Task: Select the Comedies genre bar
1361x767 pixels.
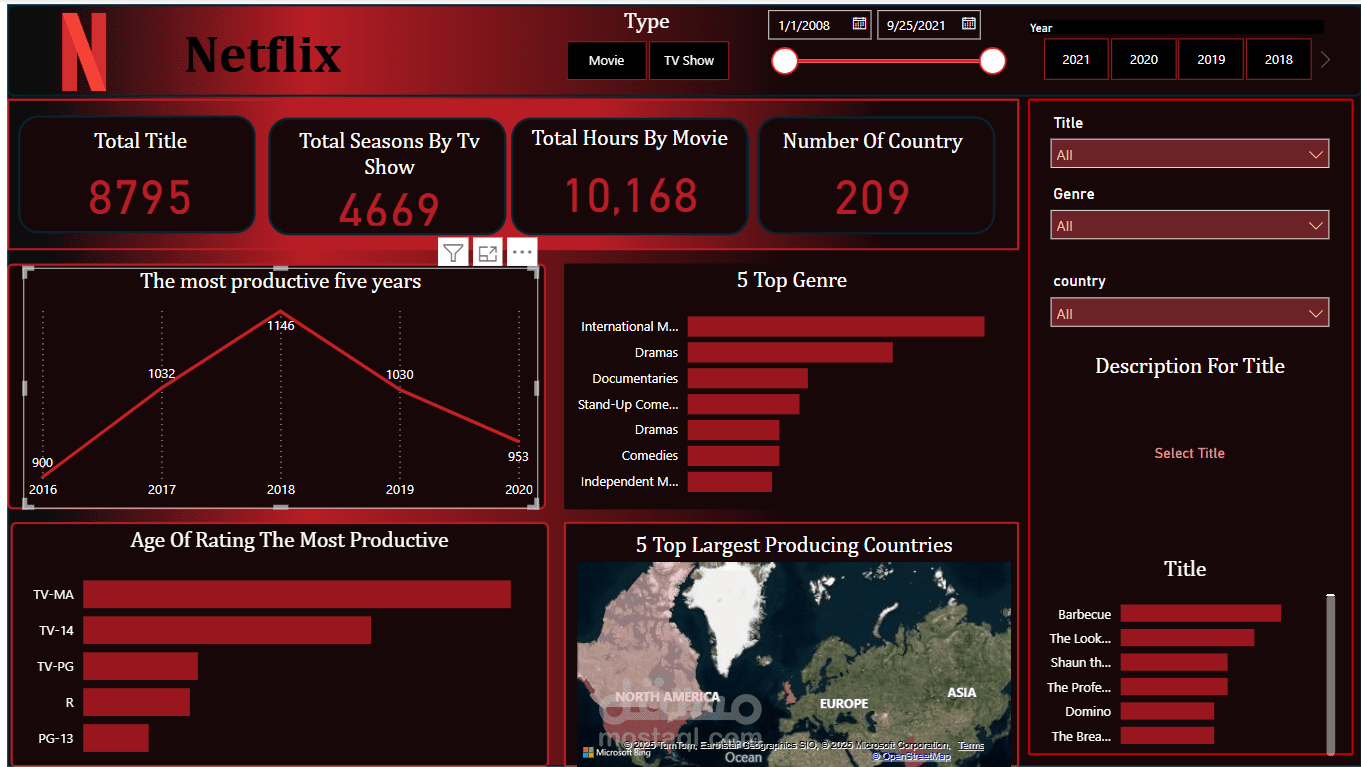Action: 733,456
